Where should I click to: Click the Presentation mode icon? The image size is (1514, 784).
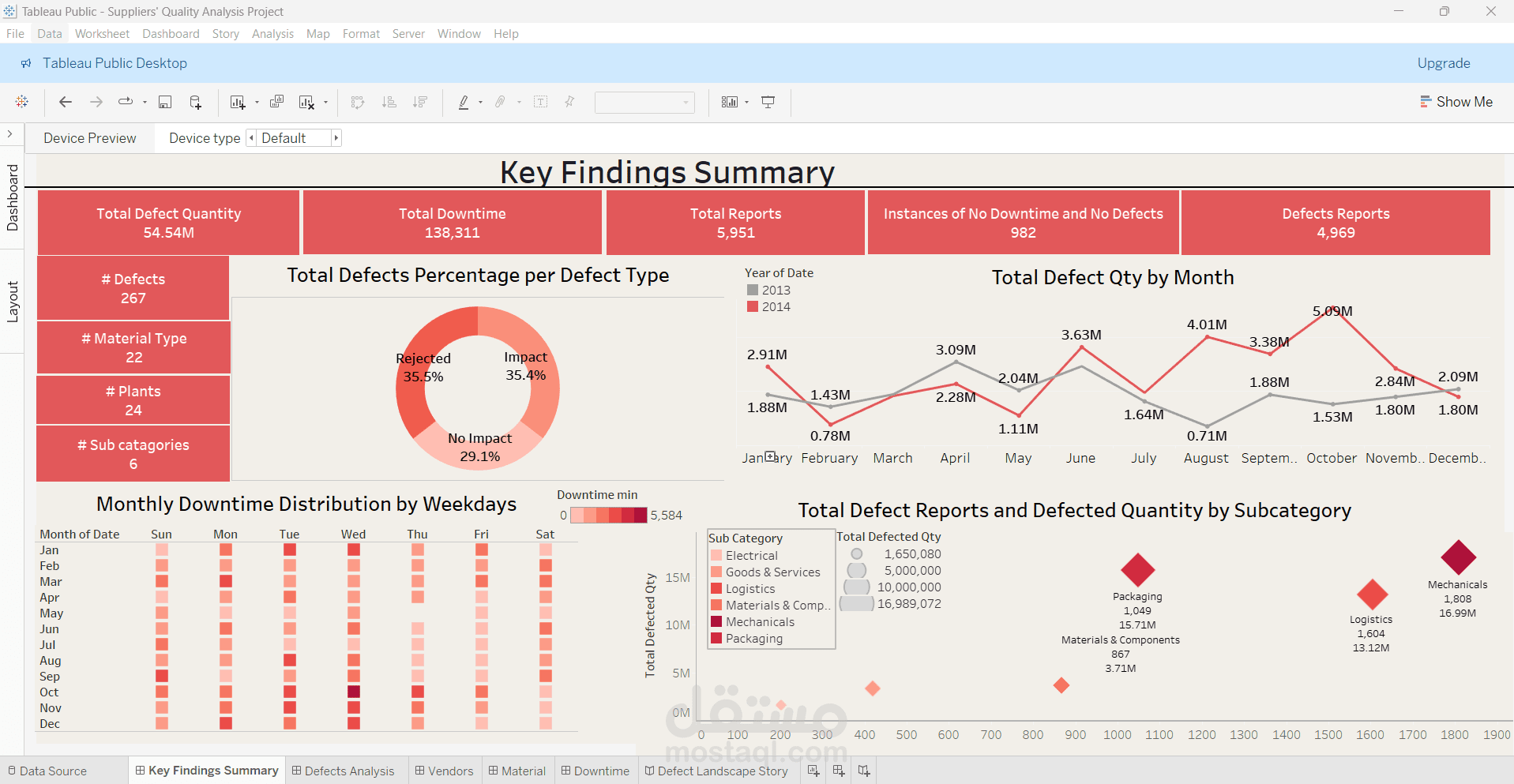point(768,102)
